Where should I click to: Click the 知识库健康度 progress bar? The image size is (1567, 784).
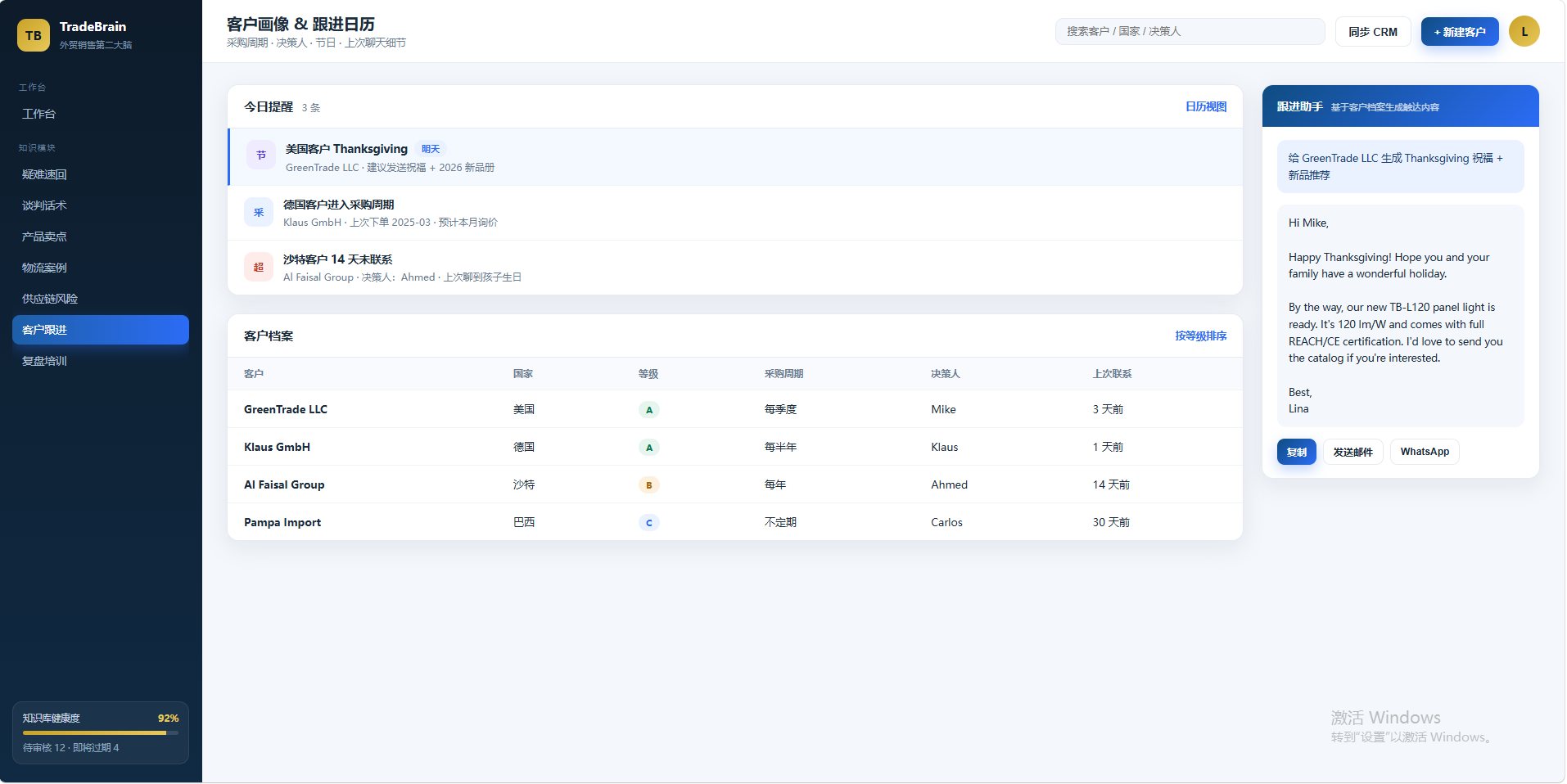click(x=101, y=733)
